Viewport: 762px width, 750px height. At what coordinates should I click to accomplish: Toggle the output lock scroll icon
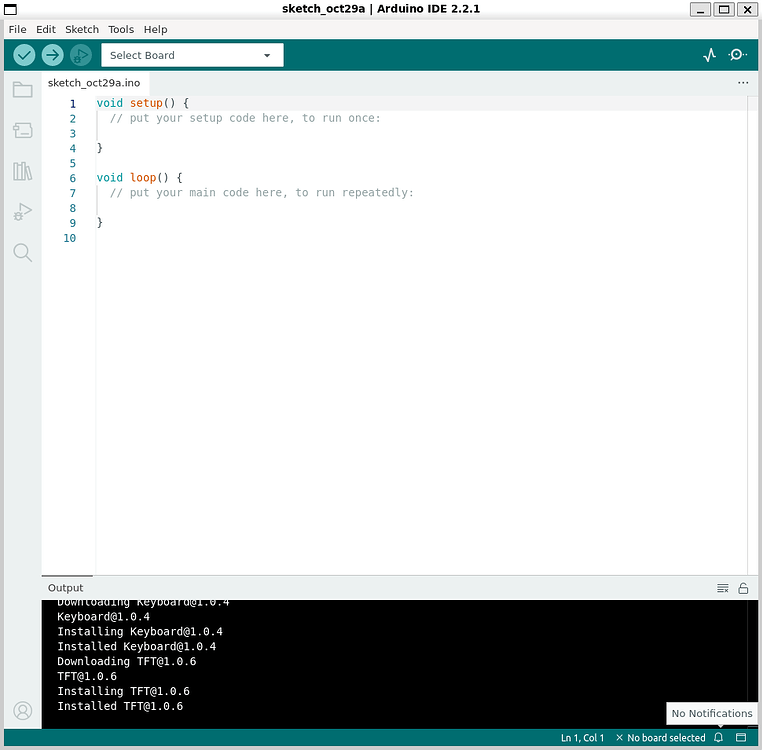(x=743, y=588)
